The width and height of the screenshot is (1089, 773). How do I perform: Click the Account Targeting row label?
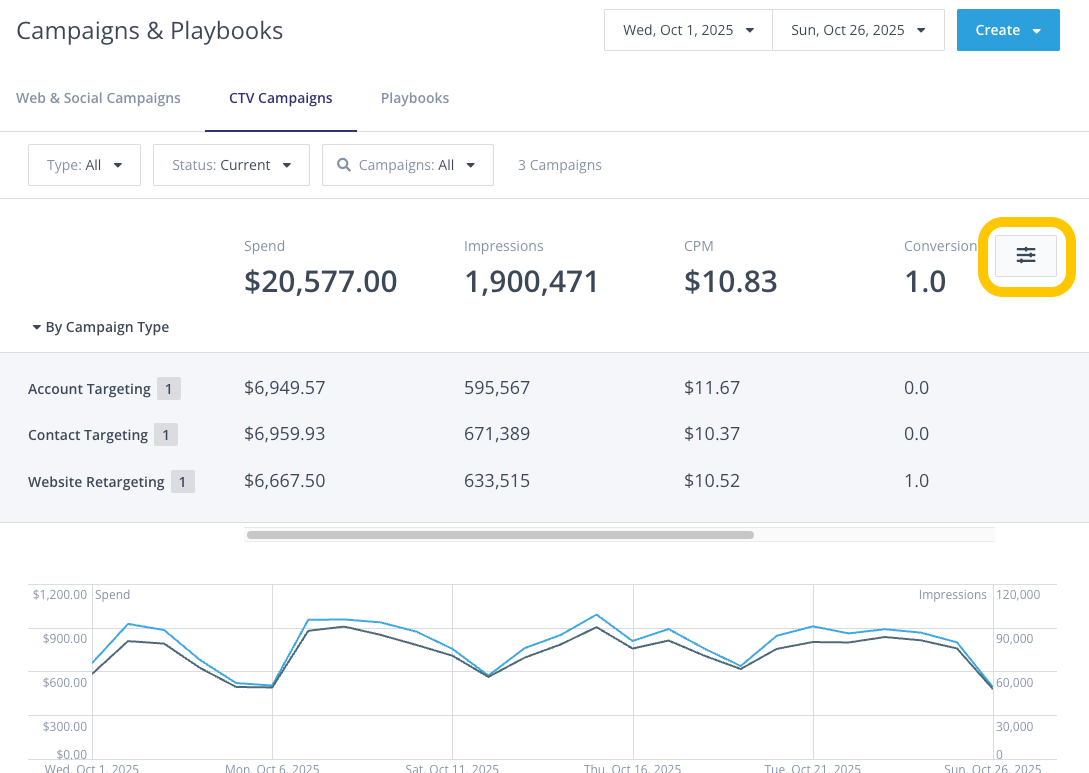[x=89, y=389]
